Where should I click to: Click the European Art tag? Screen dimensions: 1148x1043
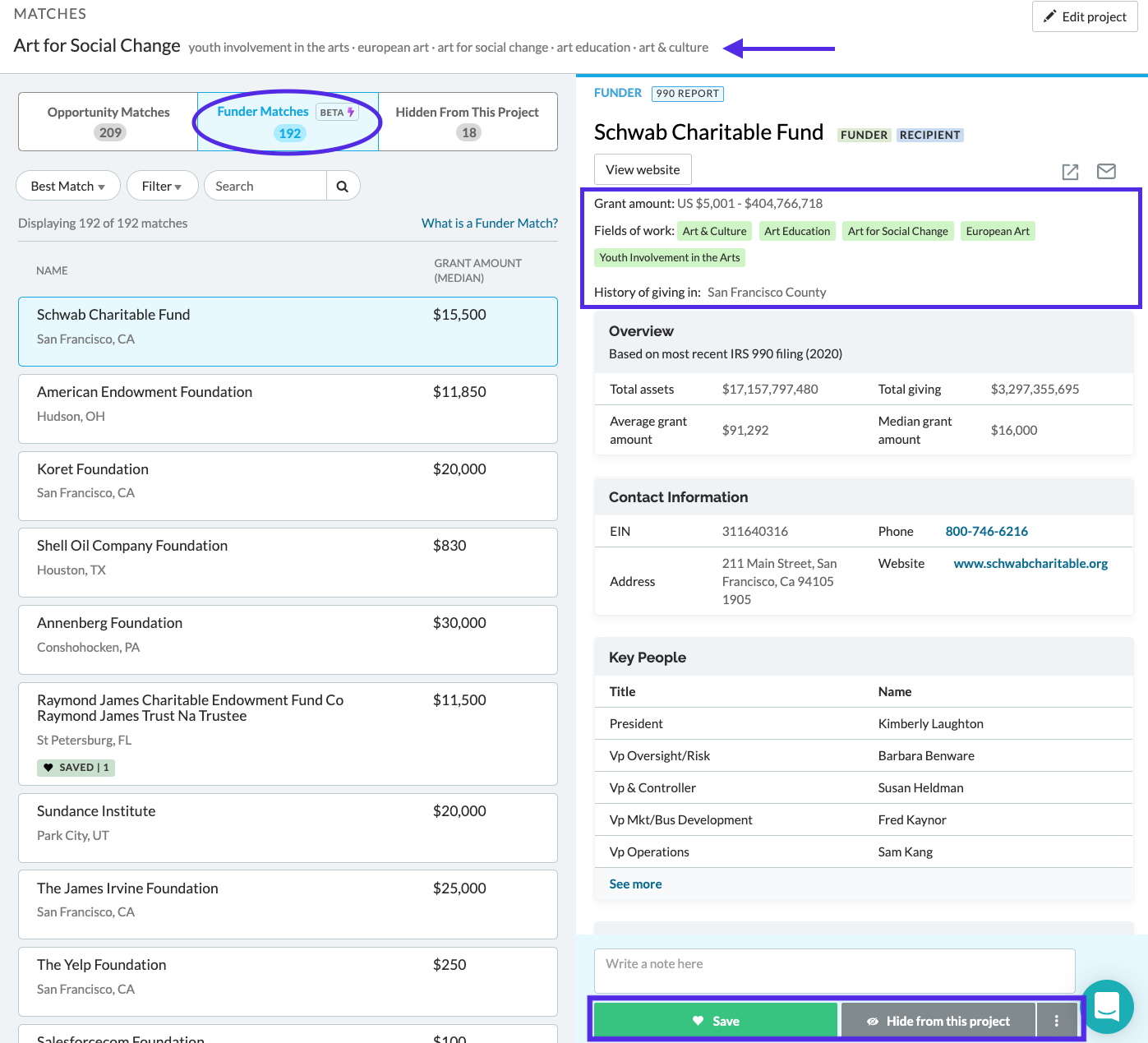tap(998, 231)
